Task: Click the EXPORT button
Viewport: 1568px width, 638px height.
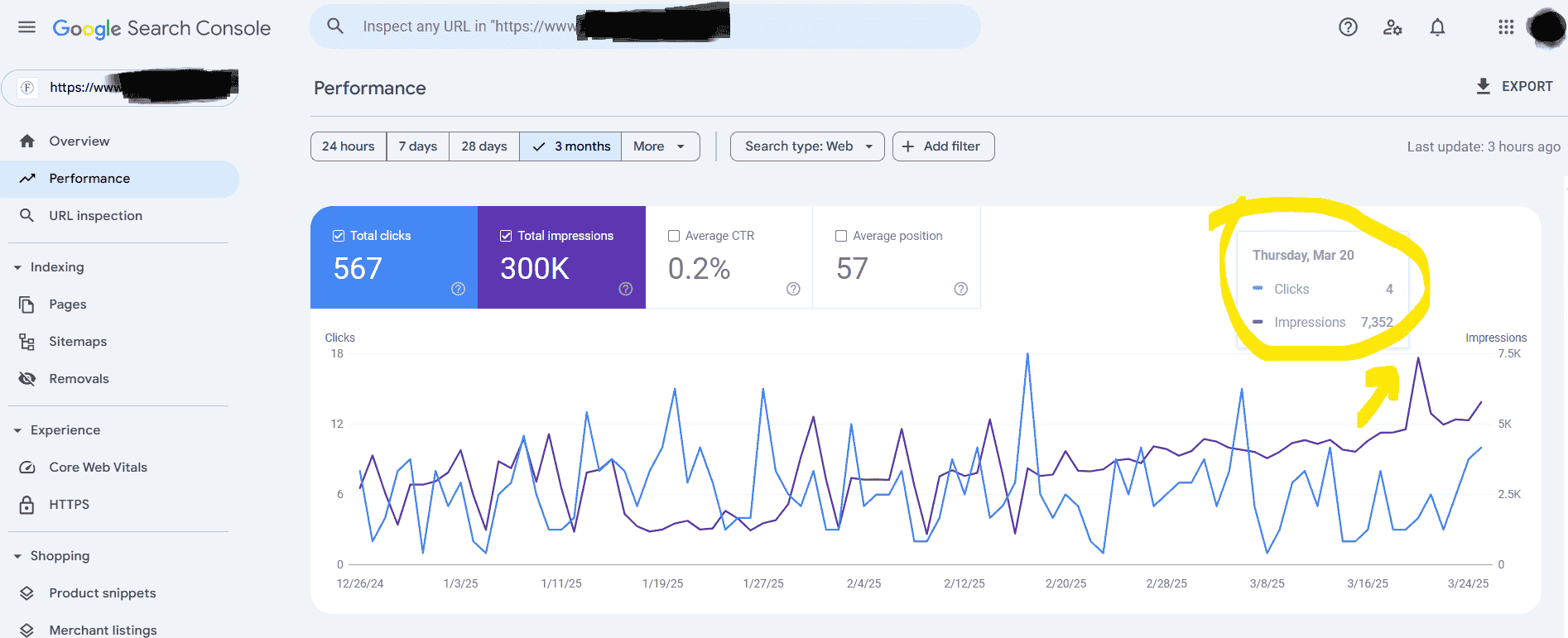Action: pyautogui.click(x=1514, y=86)
